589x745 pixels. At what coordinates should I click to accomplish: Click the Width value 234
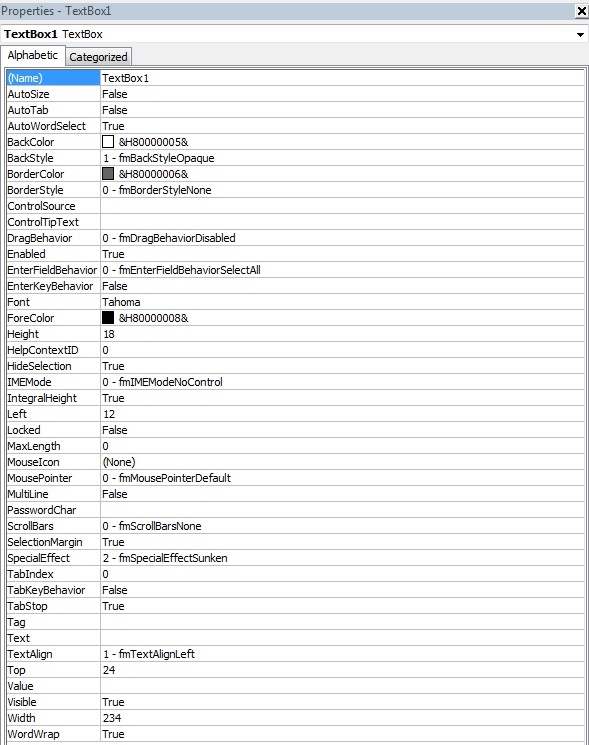pos(342,718)
